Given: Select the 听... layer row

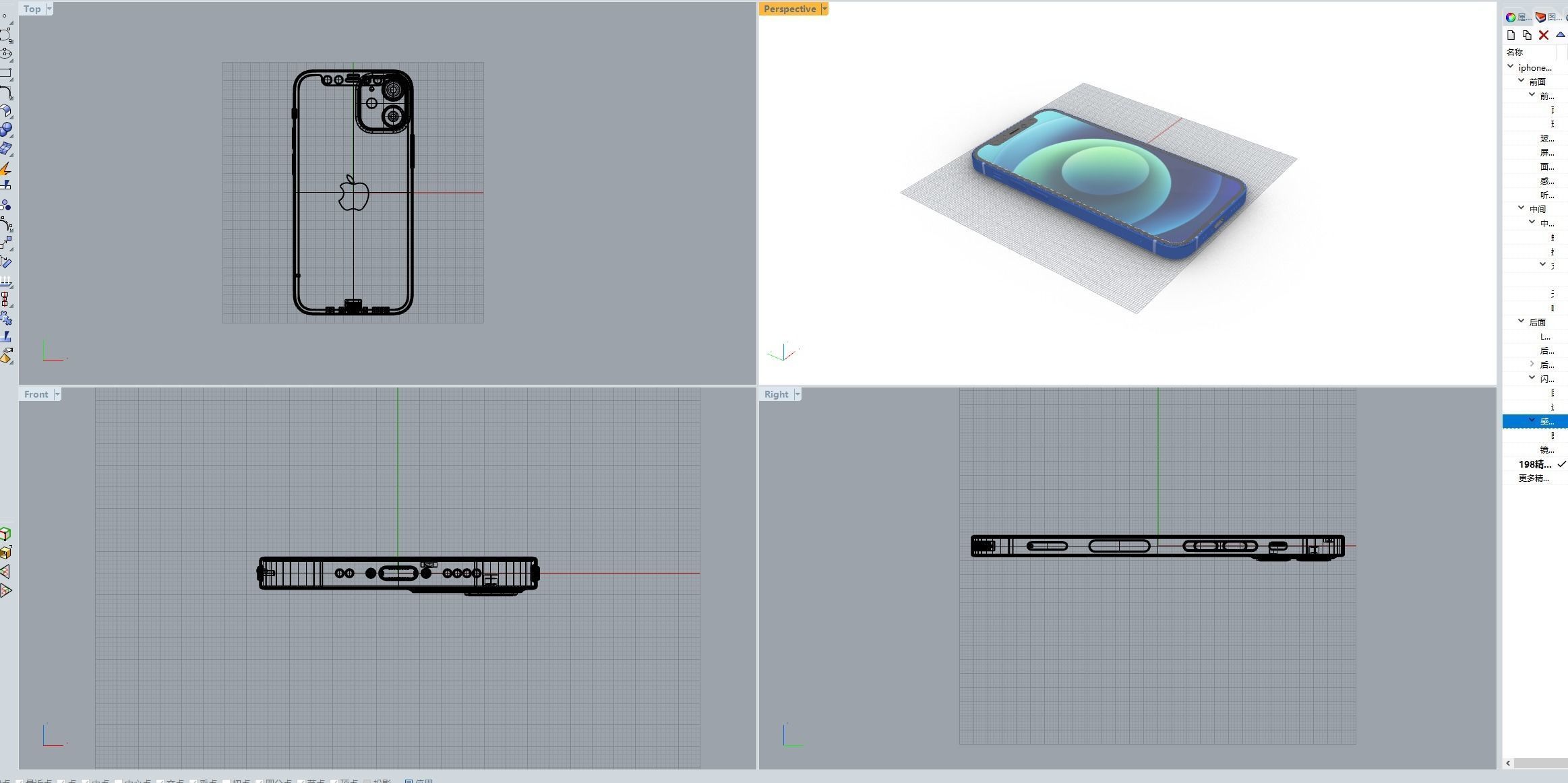Looking at the screenshot, I should click(x=1536, y=195).
